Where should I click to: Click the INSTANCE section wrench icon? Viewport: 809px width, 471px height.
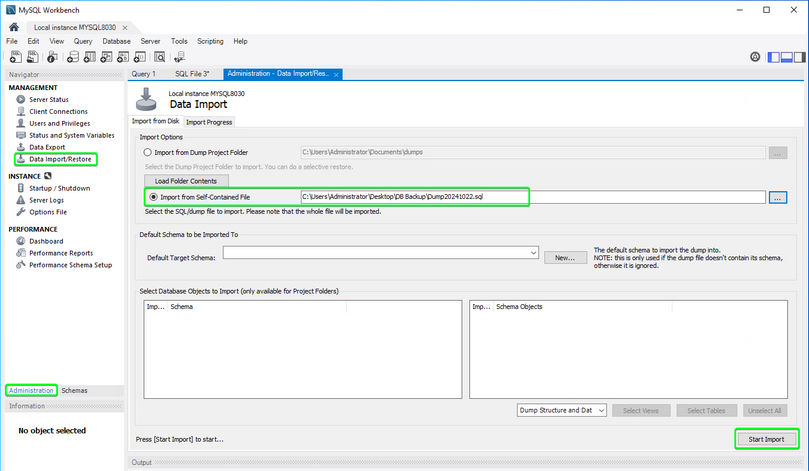point(48,176)
